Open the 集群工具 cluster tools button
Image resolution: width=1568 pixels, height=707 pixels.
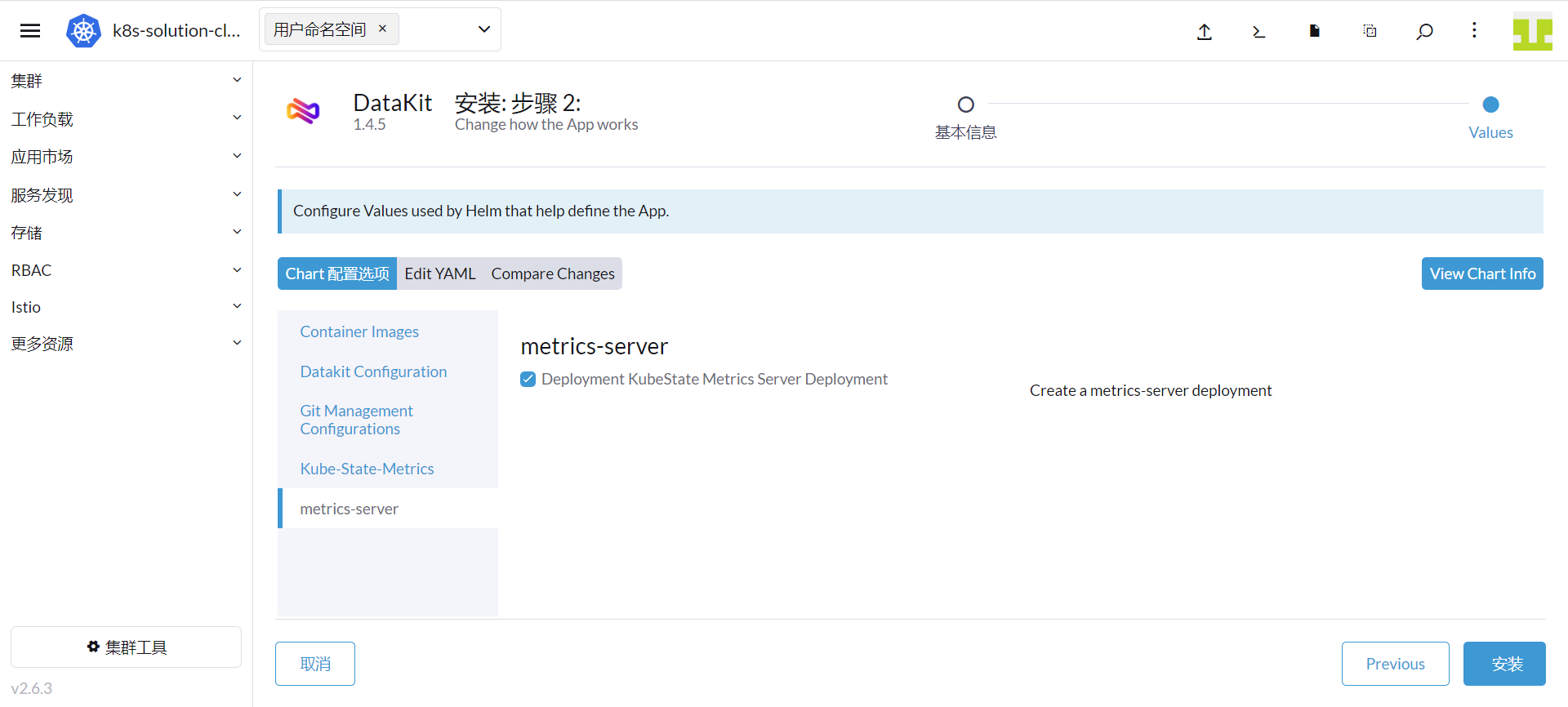pyautogui.click(x=126, y=647)
